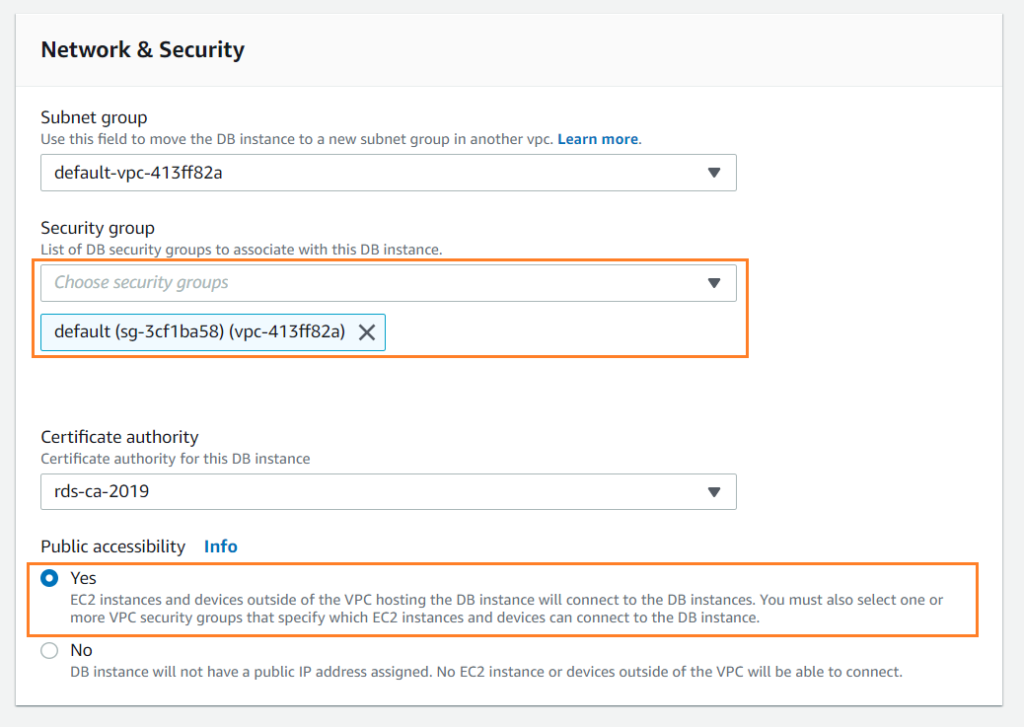1024x727 pixels.
Task: Select No for public accessibility
Action: point(50,651)
